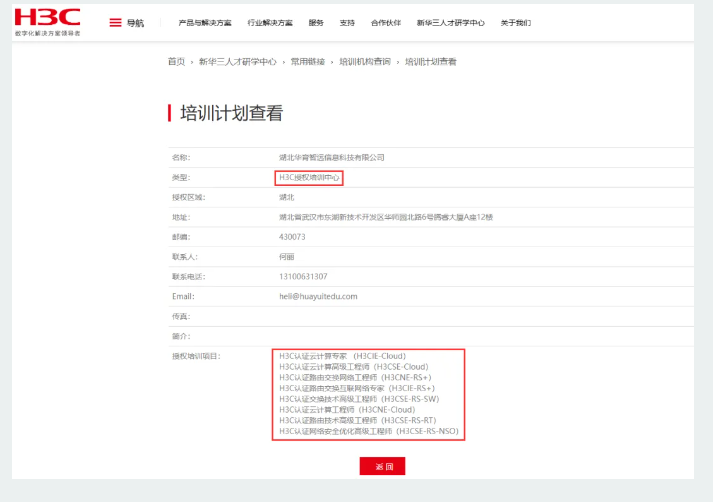This screenshot has width=714, height=502.
Task: Click the 授权培训项目: field label
Action: 196,356
